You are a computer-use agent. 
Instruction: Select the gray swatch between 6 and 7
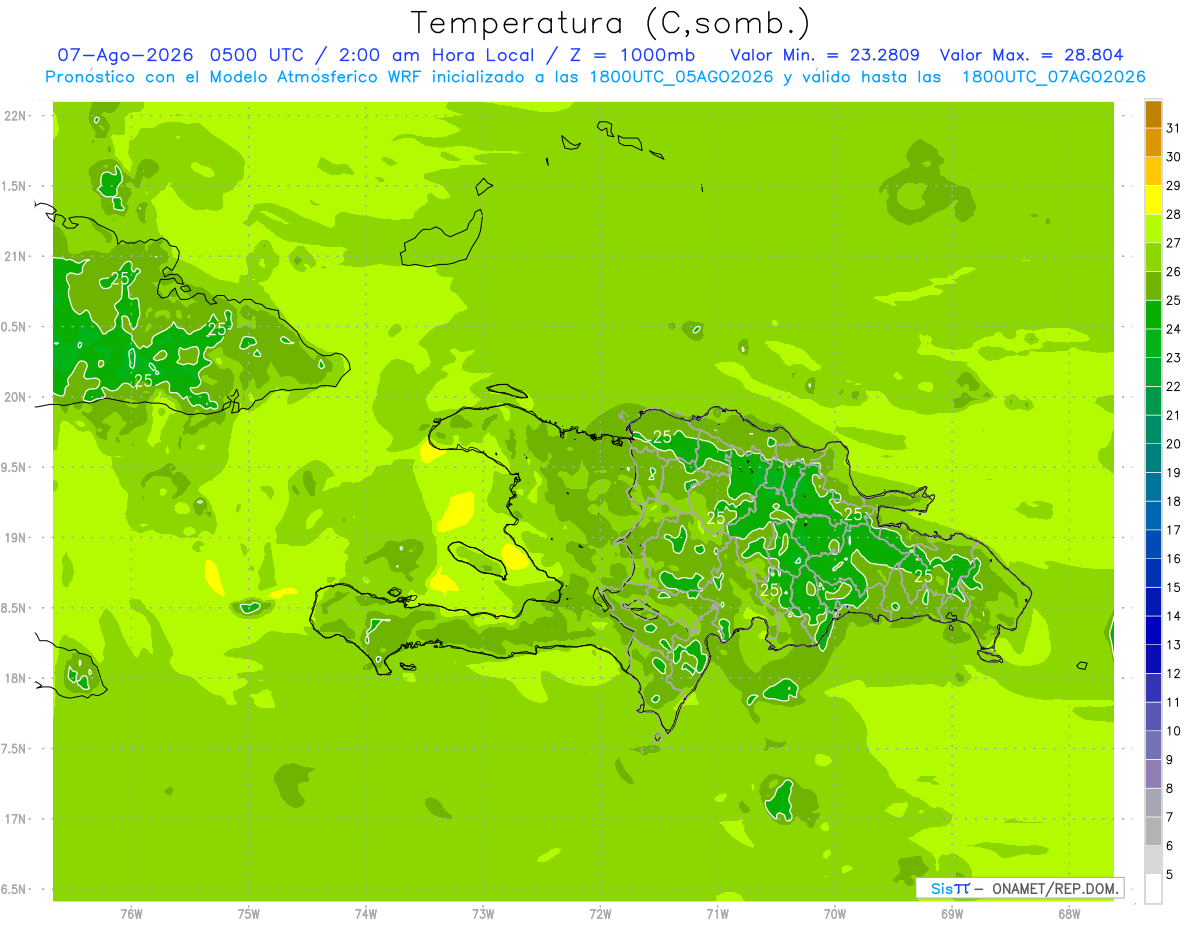(1153, 831)
